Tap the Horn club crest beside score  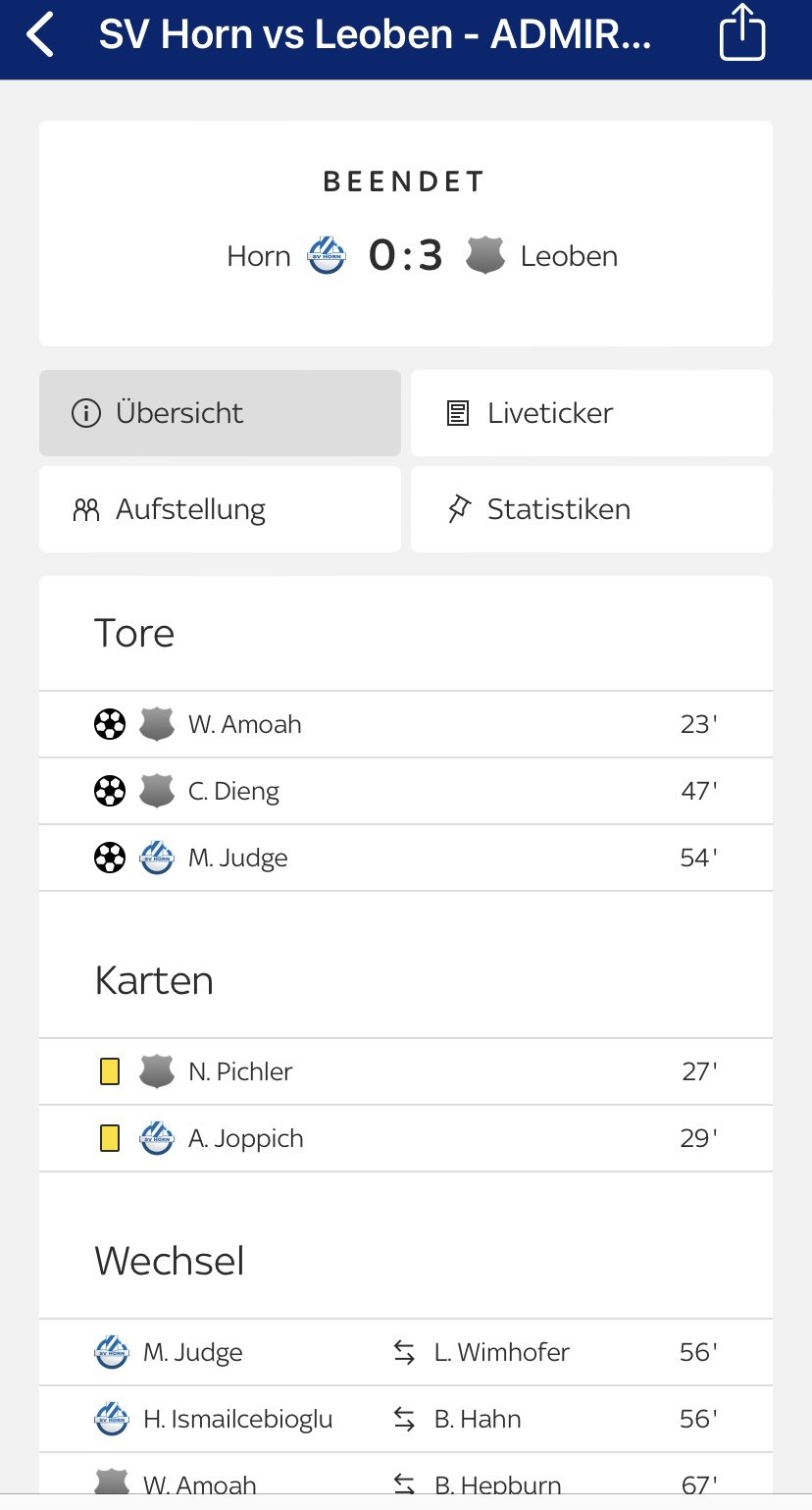(x=327, y=256)
